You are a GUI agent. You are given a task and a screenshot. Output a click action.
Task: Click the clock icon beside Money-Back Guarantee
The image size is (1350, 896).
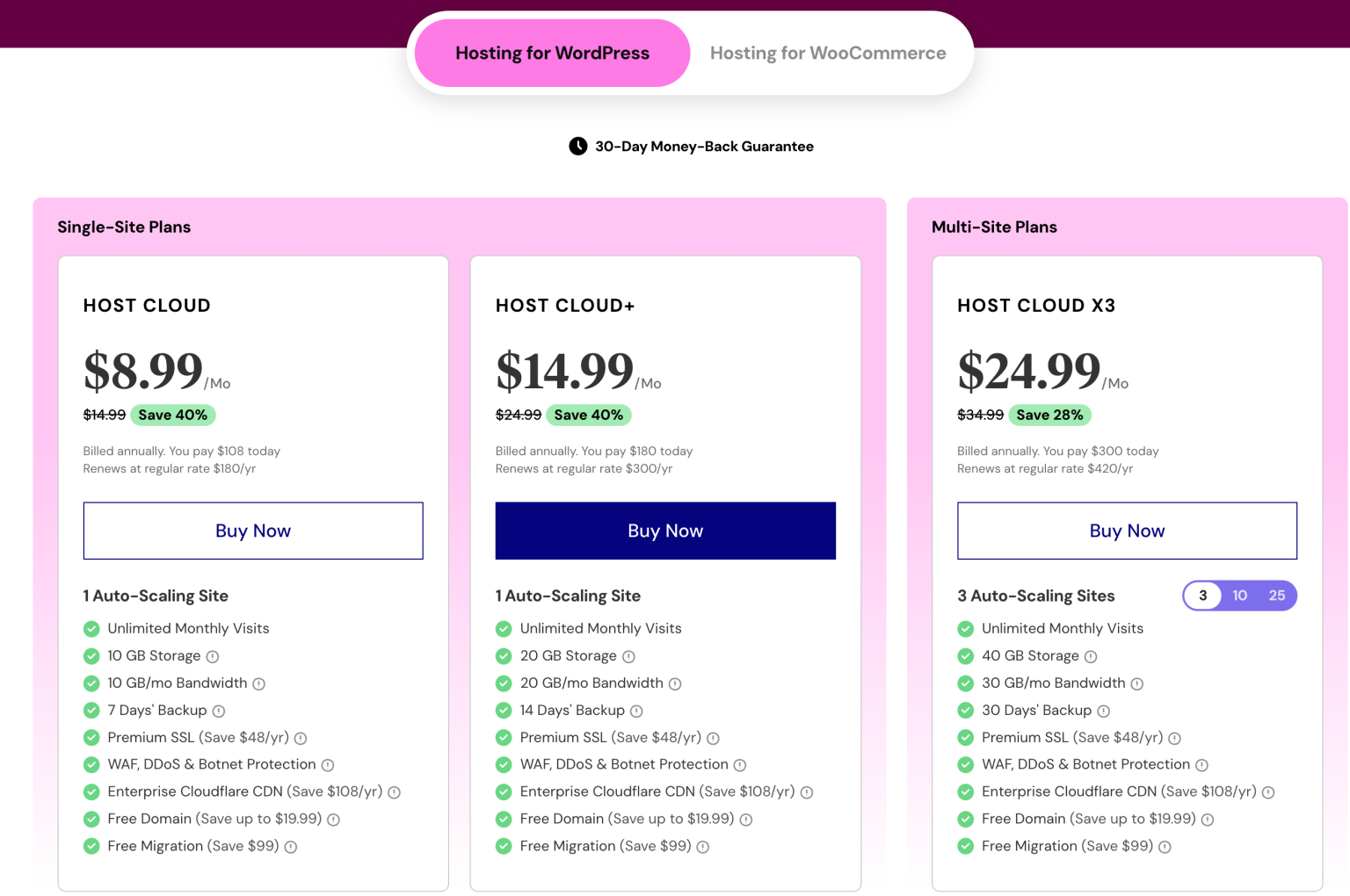pos(577,146)
